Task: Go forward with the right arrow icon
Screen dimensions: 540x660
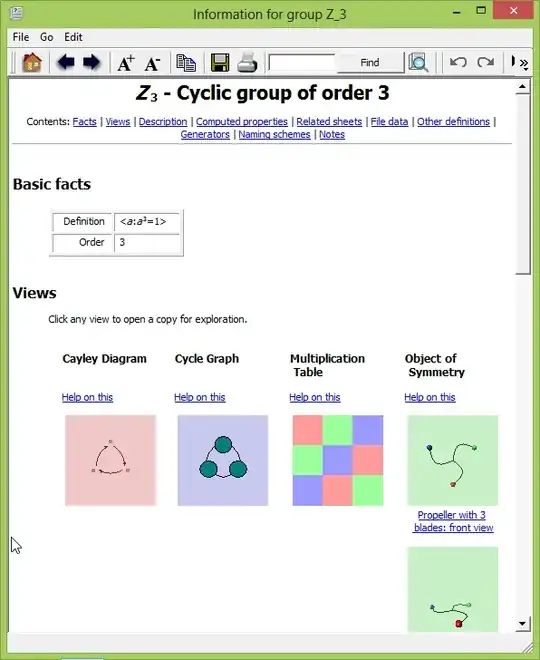Action: 91,62
